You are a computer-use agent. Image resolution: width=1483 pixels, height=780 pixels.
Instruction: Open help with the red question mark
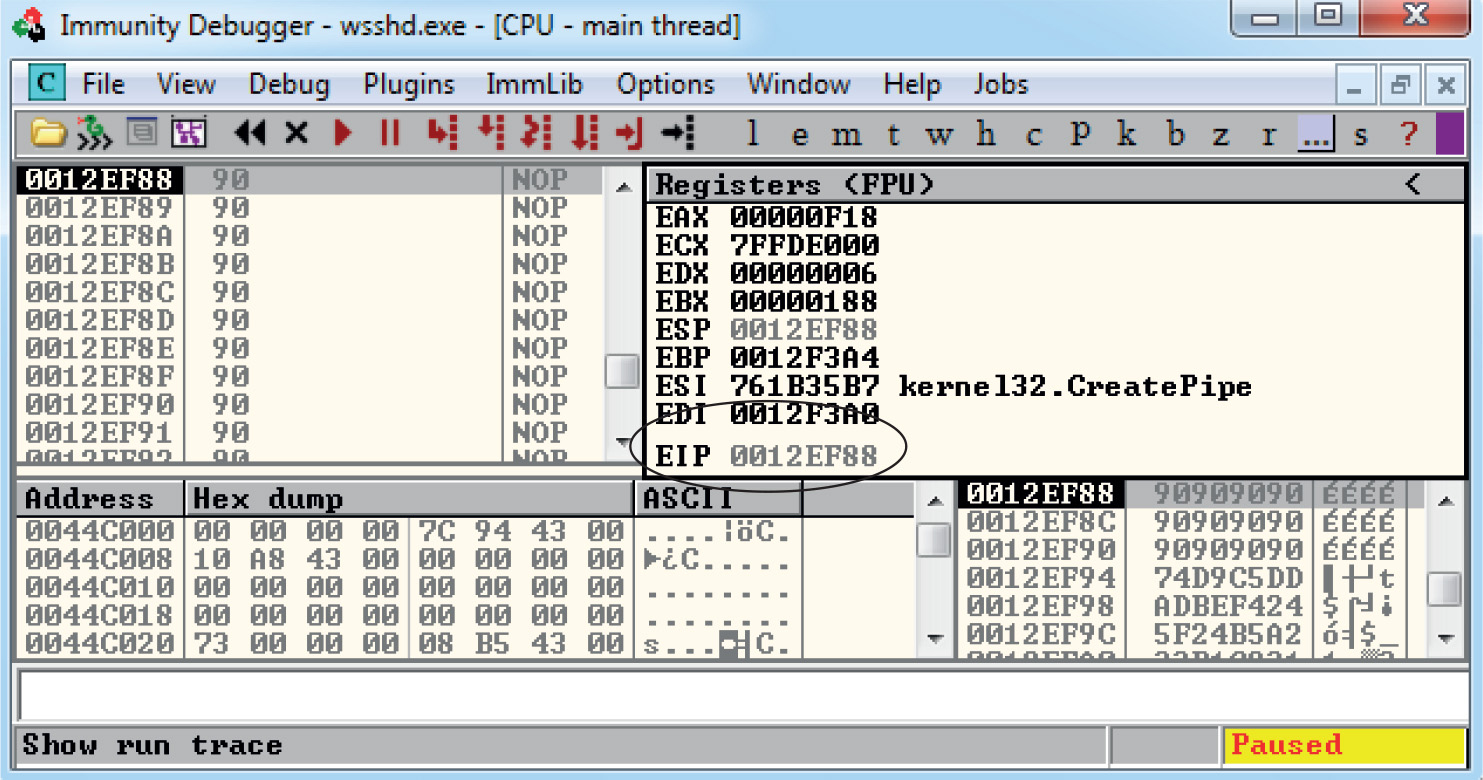point(1409,134)
